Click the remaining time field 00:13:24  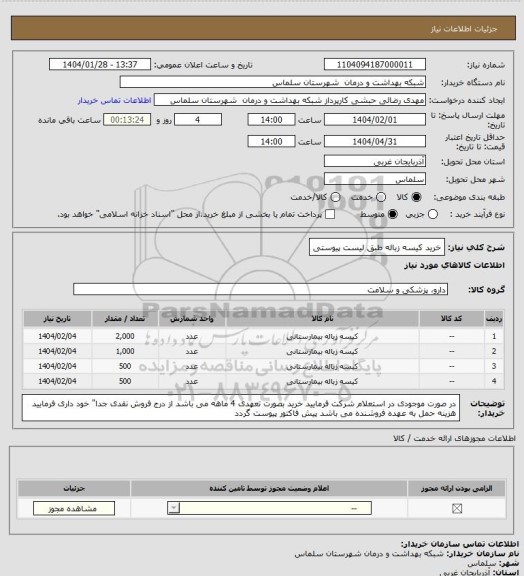127,120
